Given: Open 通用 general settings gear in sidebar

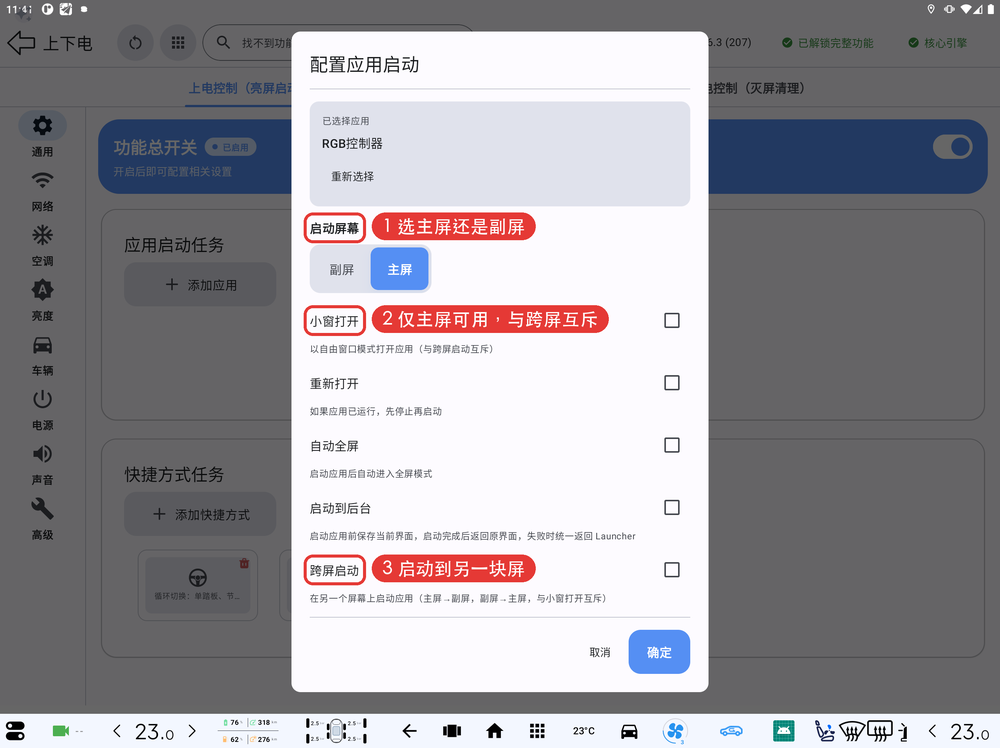Looking at the screenshot, I should click(42, 133).
